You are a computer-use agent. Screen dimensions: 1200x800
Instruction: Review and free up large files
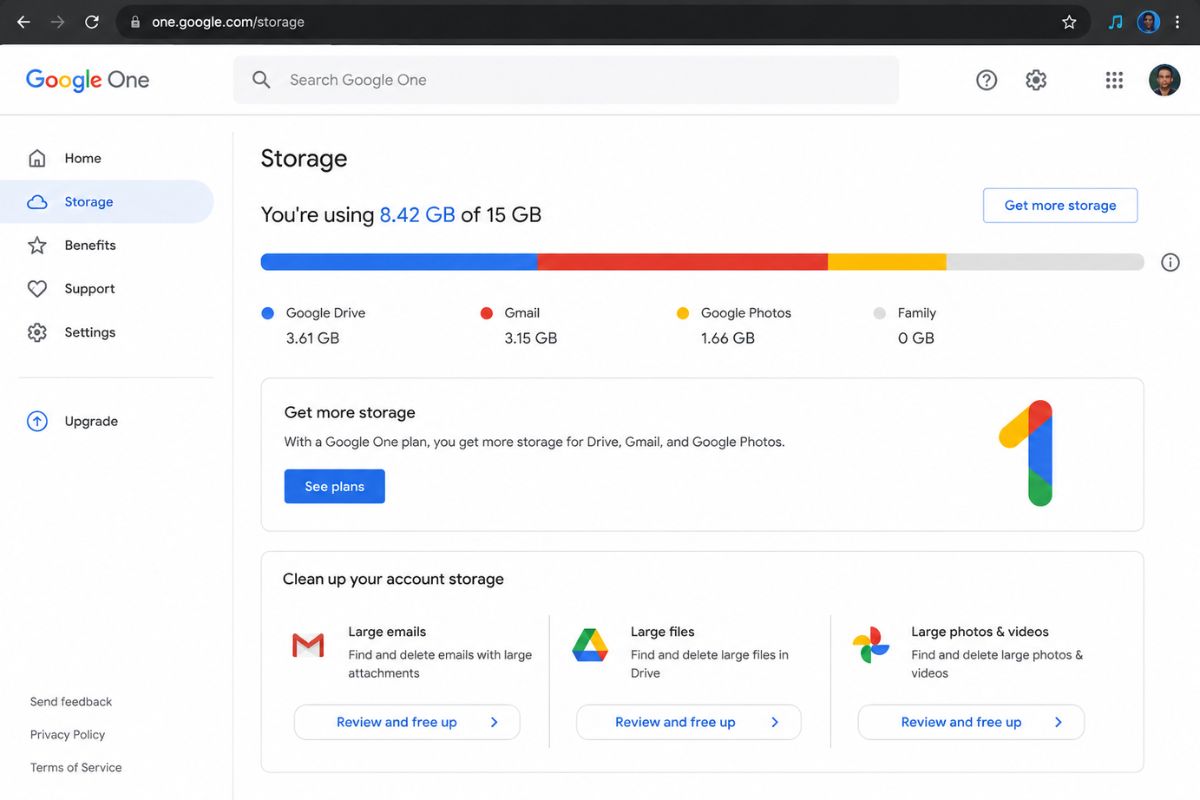click(689, 722)
